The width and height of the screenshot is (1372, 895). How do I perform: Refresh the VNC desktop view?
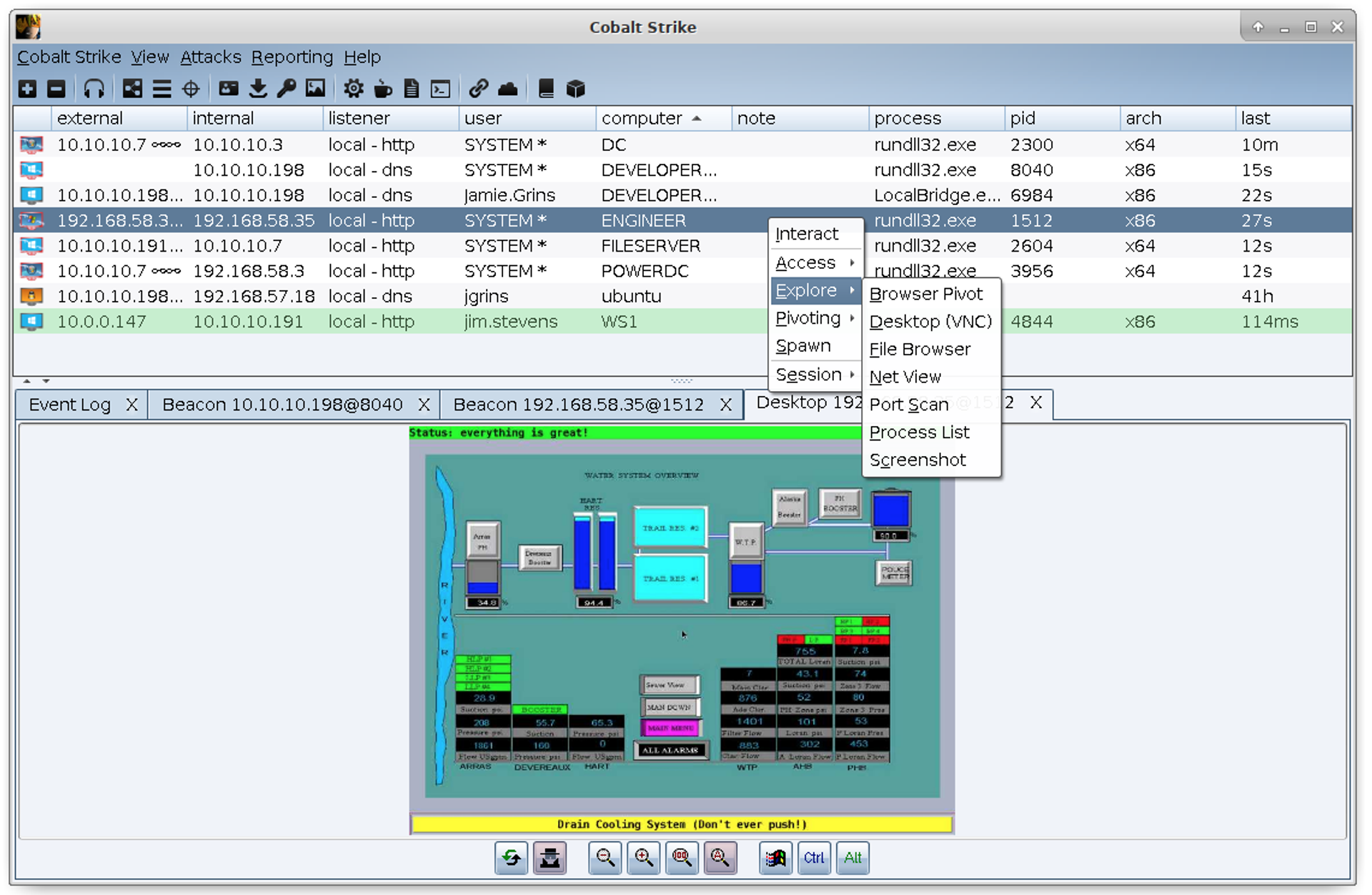[511, 858]
